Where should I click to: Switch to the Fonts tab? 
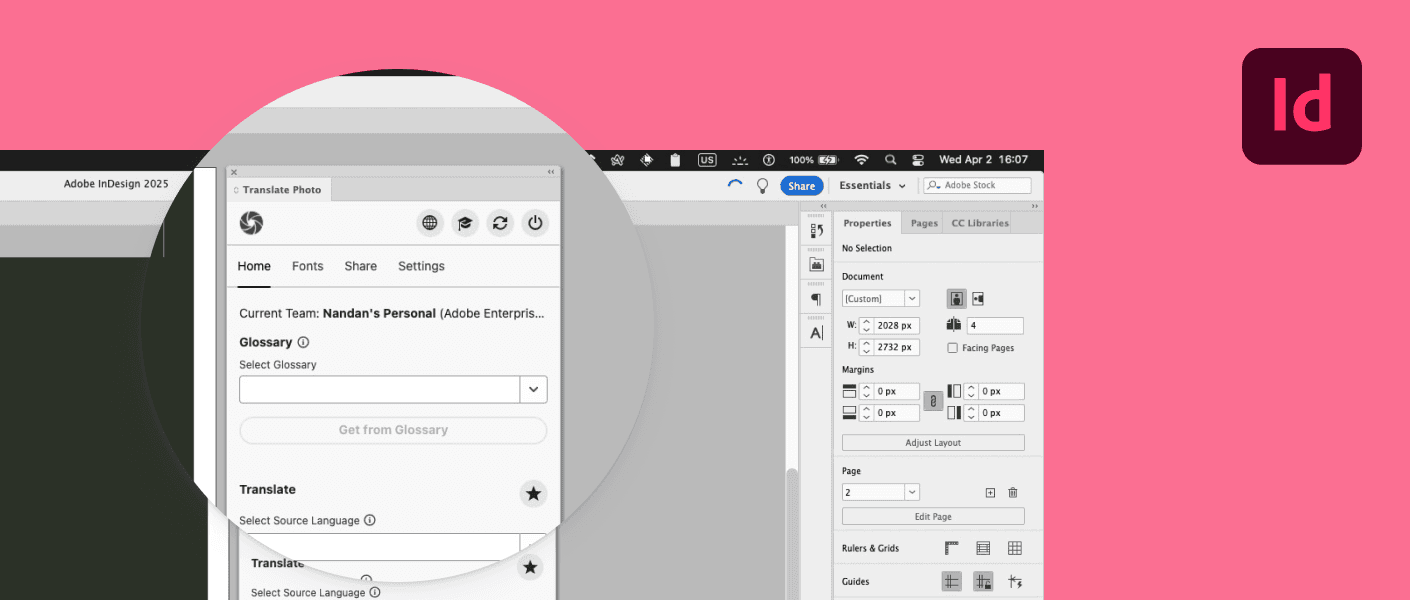point(308,266)
